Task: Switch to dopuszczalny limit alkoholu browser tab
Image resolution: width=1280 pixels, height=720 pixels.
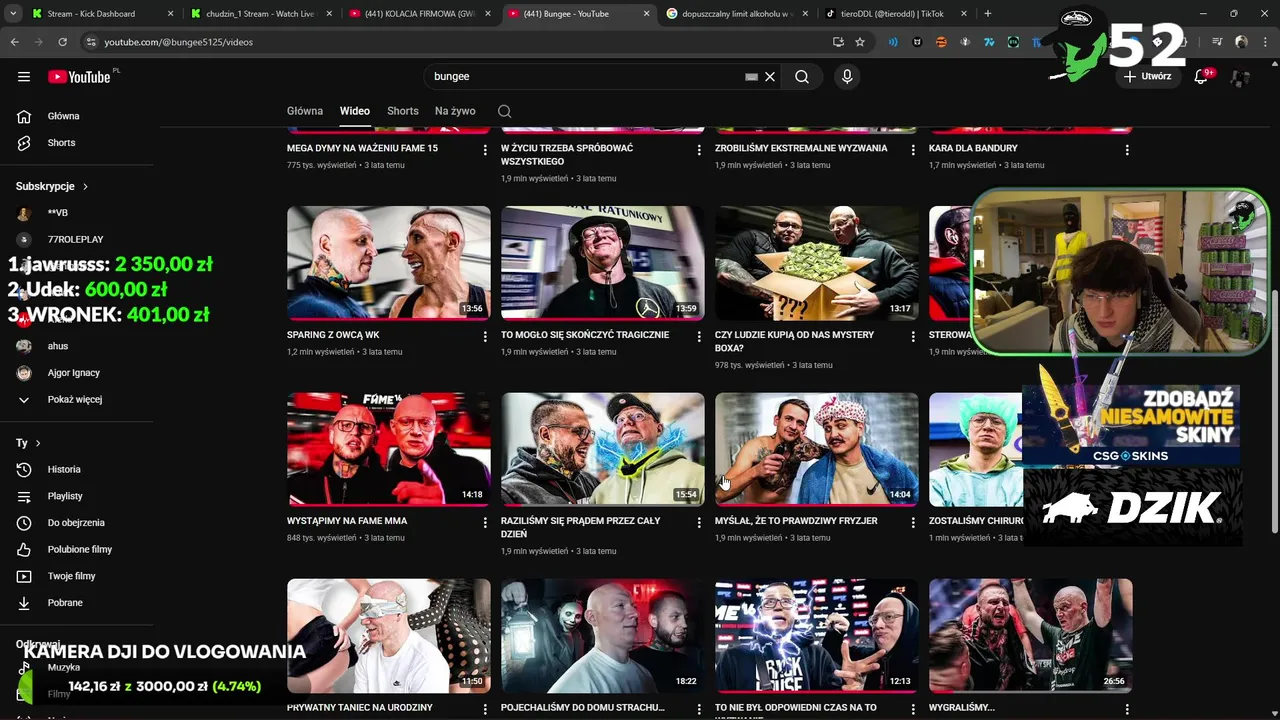Action: click(735, 14)
